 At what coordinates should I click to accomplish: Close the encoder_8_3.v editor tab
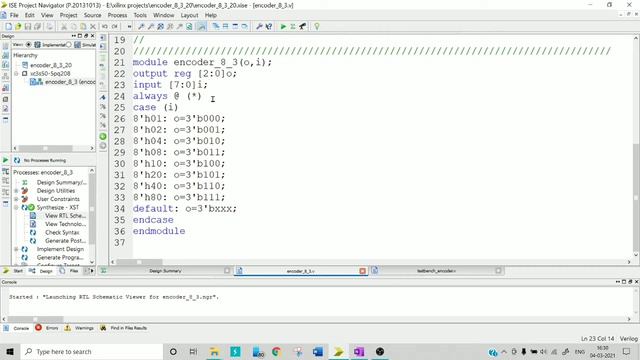(x=362, y=271)
